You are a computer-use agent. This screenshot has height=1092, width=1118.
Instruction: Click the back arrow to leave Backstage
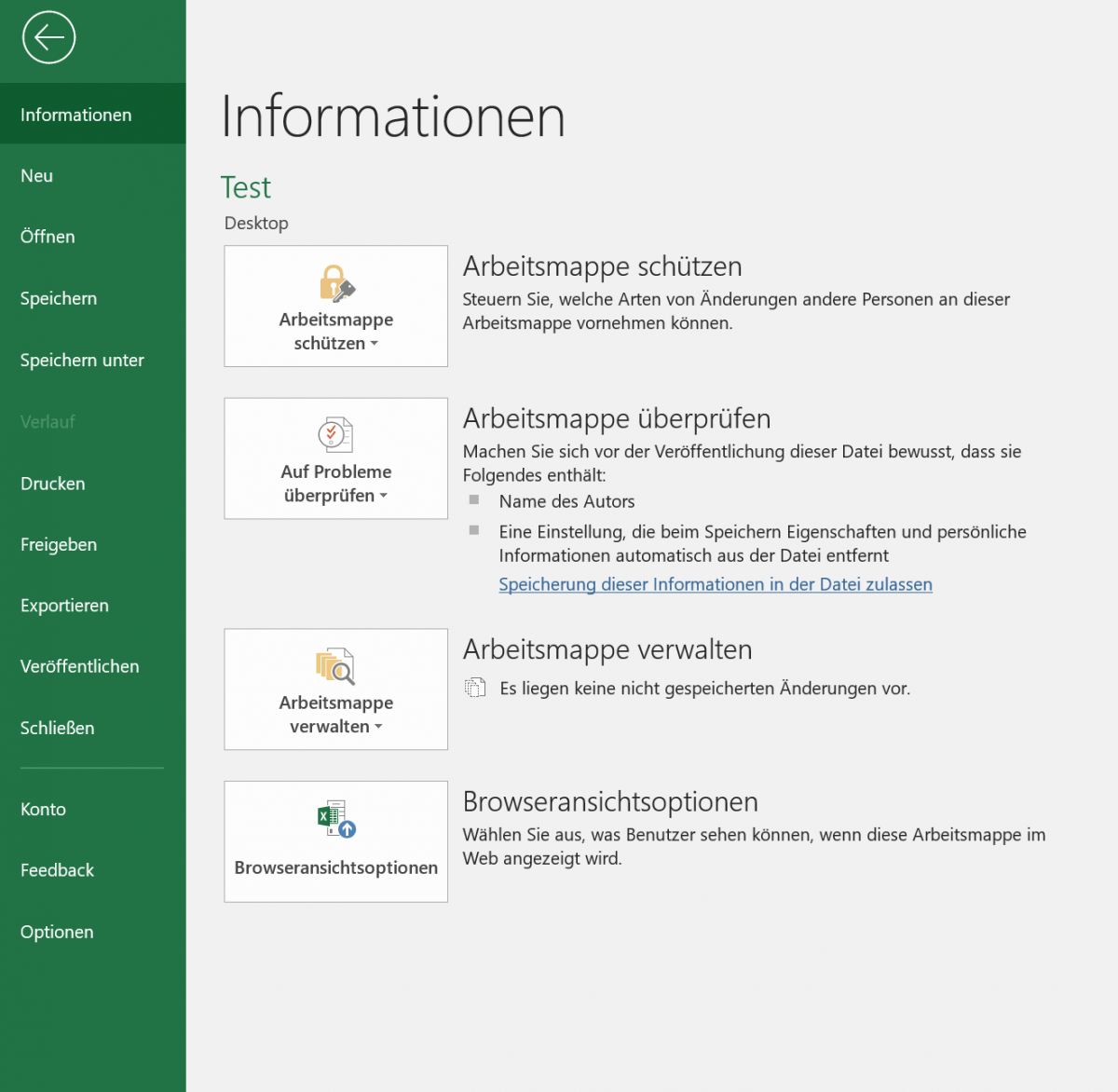[x=48, y=38]
